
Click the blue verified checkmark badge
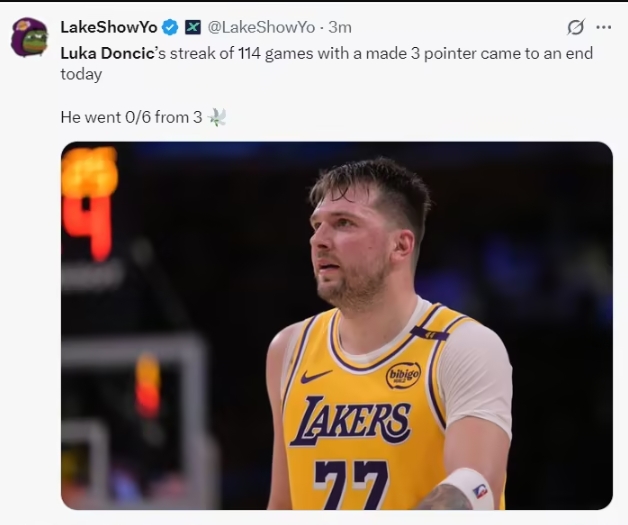pos(171,27)
